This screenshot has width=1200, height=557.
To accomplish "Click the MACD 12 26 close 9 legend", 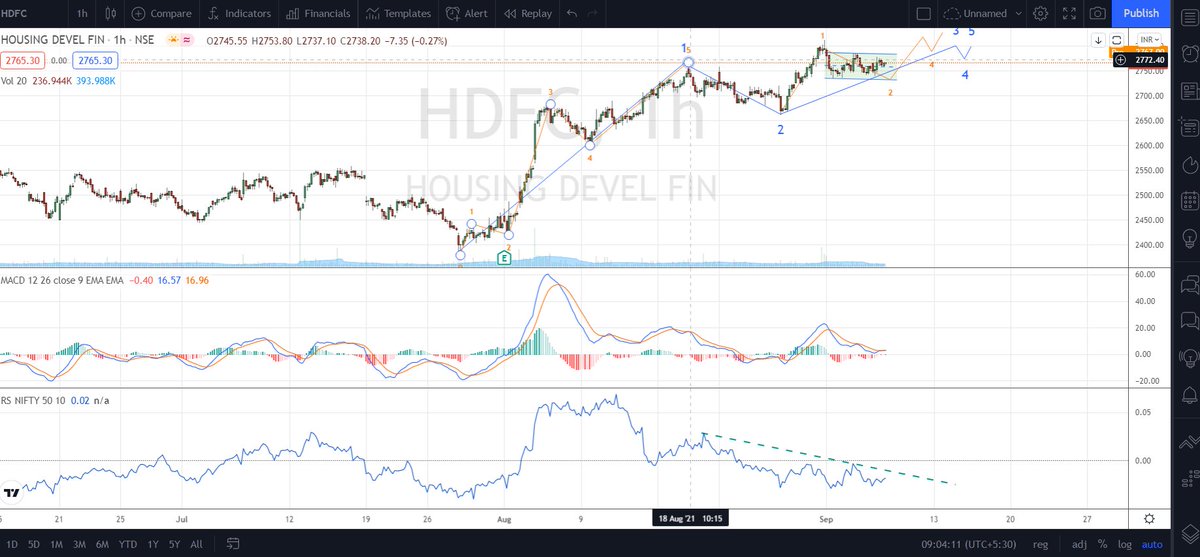I will 62,280.
